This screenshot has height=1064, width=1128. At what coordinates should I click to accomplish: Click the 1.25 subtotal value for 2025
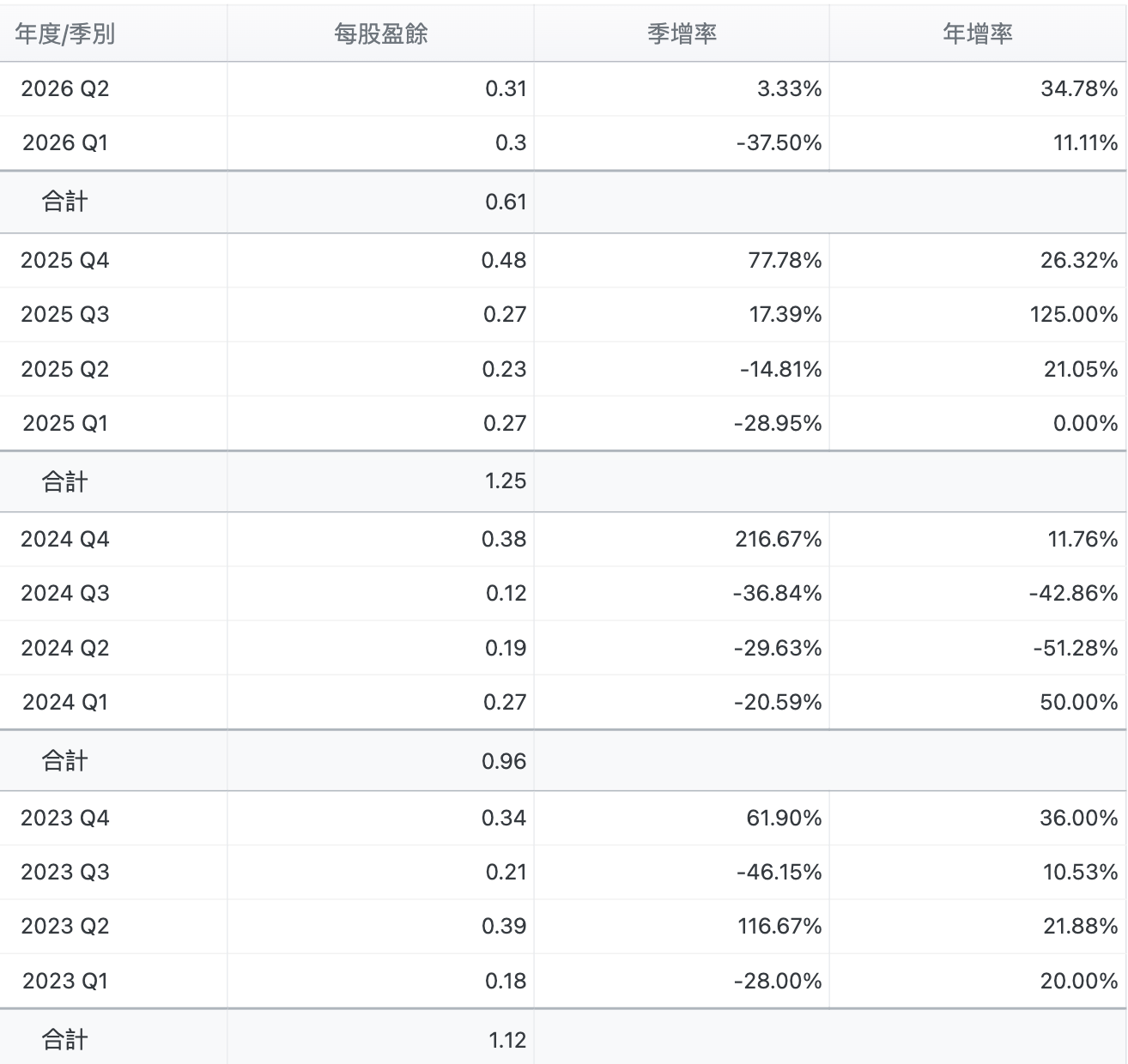tap(506, 481)
